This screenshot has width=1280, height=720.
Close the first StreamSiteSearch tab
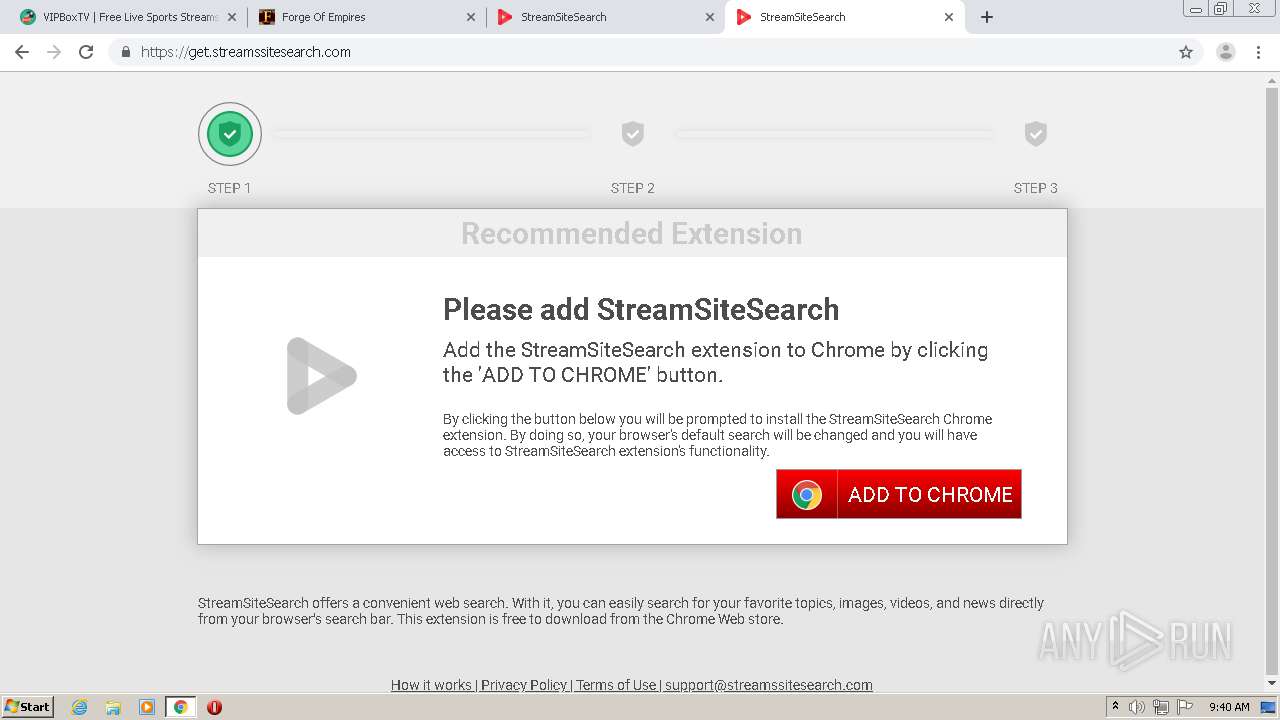(x=710, y=17)
